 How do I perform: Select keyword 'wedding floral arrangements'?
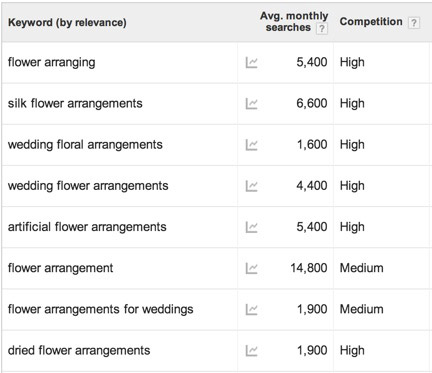pyautogui.click(x=85, y=145)
